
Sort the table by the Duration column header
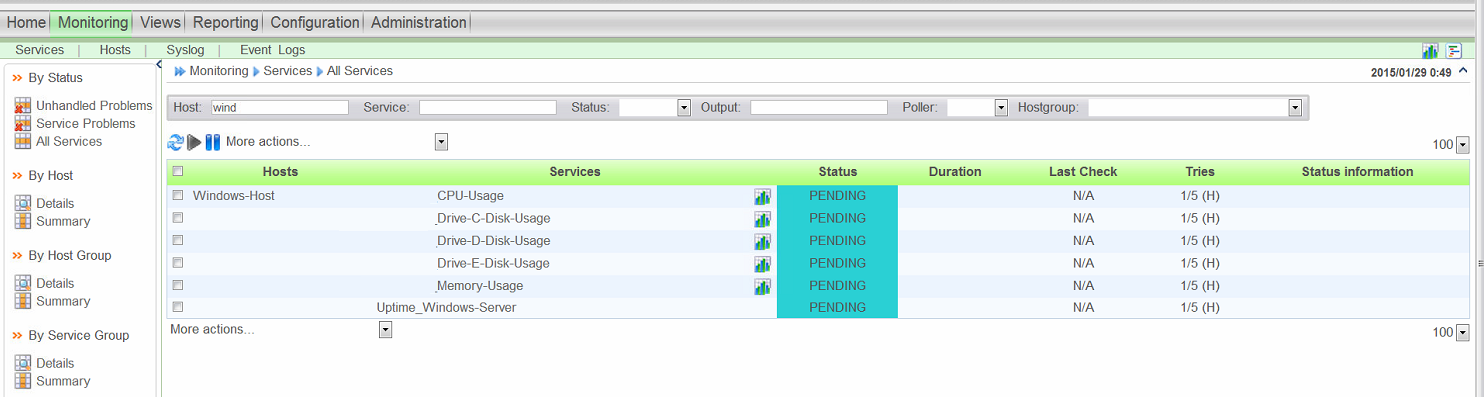coord(955,172)
